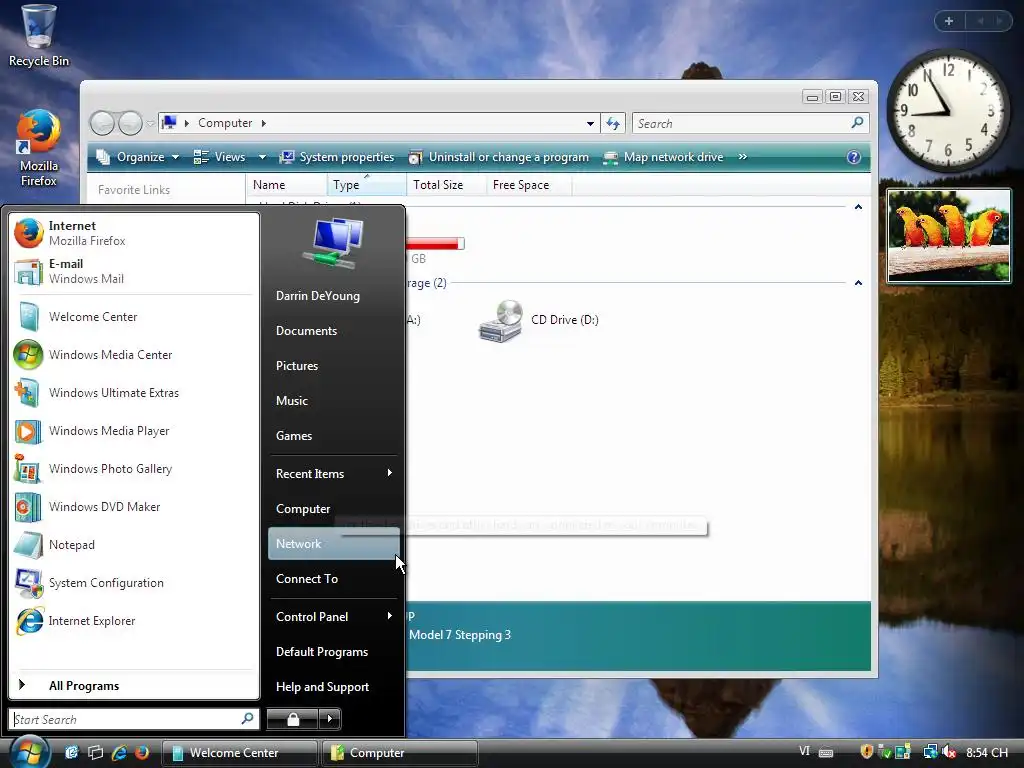The width and height of the screenshot is (1024, 768).
Task: Open Internet Explorer from quick launch
Action: point(119,752)
